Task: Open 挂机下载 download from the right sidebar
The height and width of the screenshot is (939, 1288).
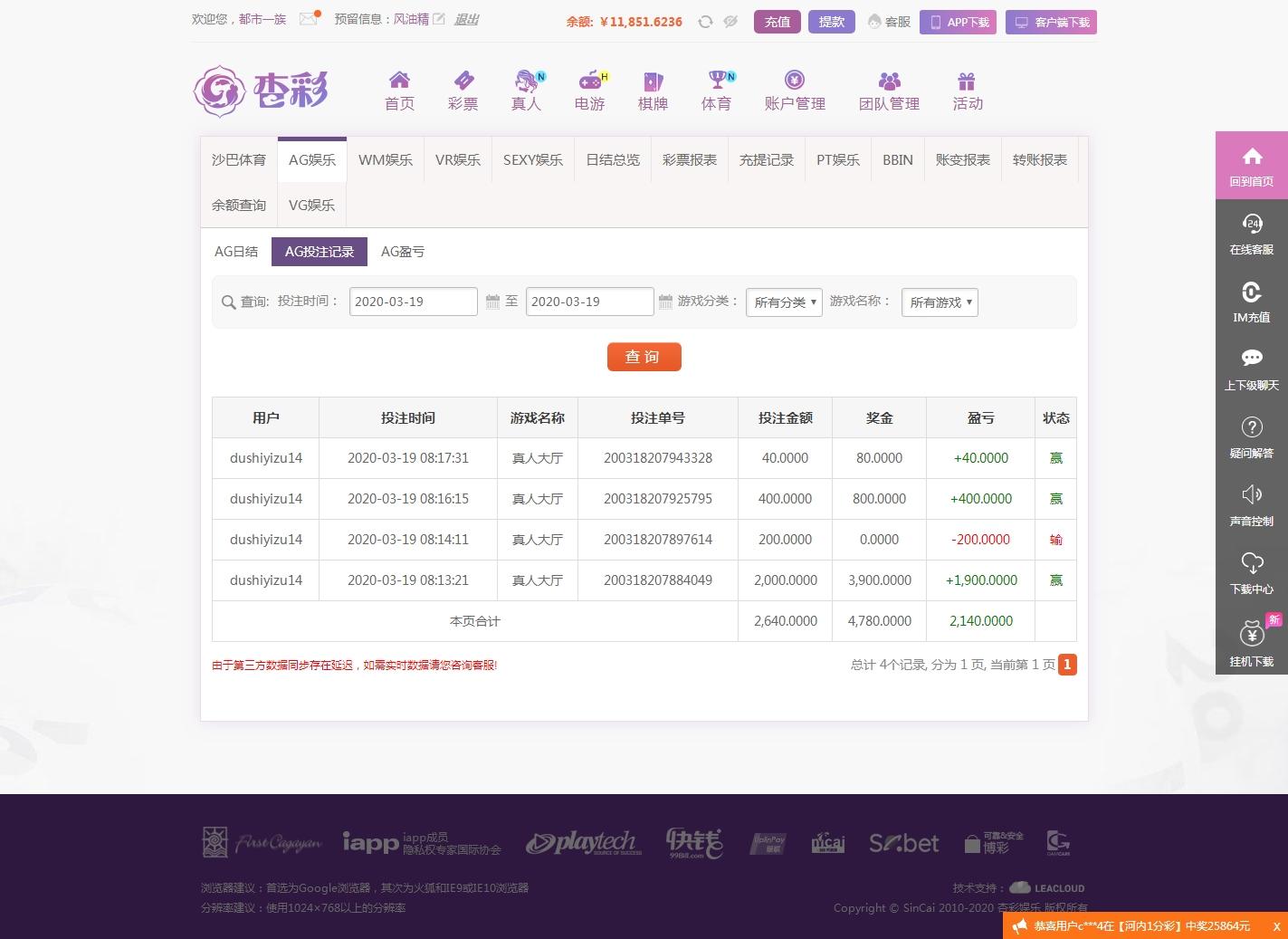Action: click(1252, 641)
